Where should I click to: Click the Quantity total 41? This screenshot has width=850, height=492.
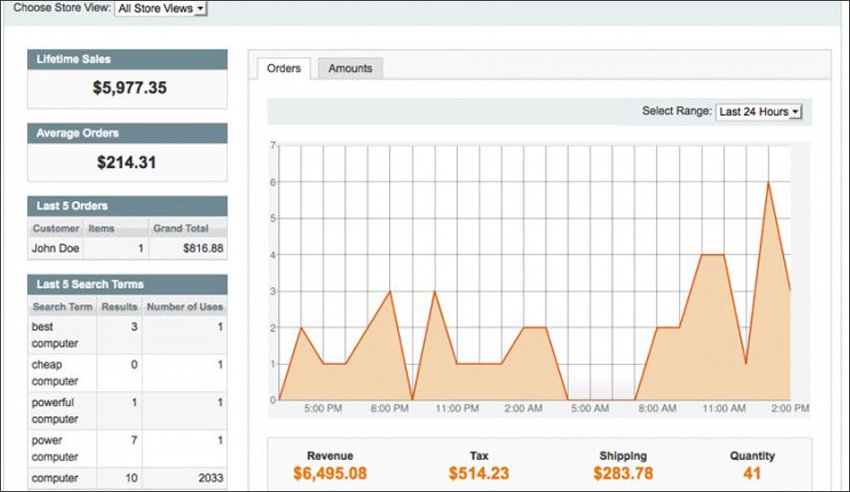click(x=752, y=473)
